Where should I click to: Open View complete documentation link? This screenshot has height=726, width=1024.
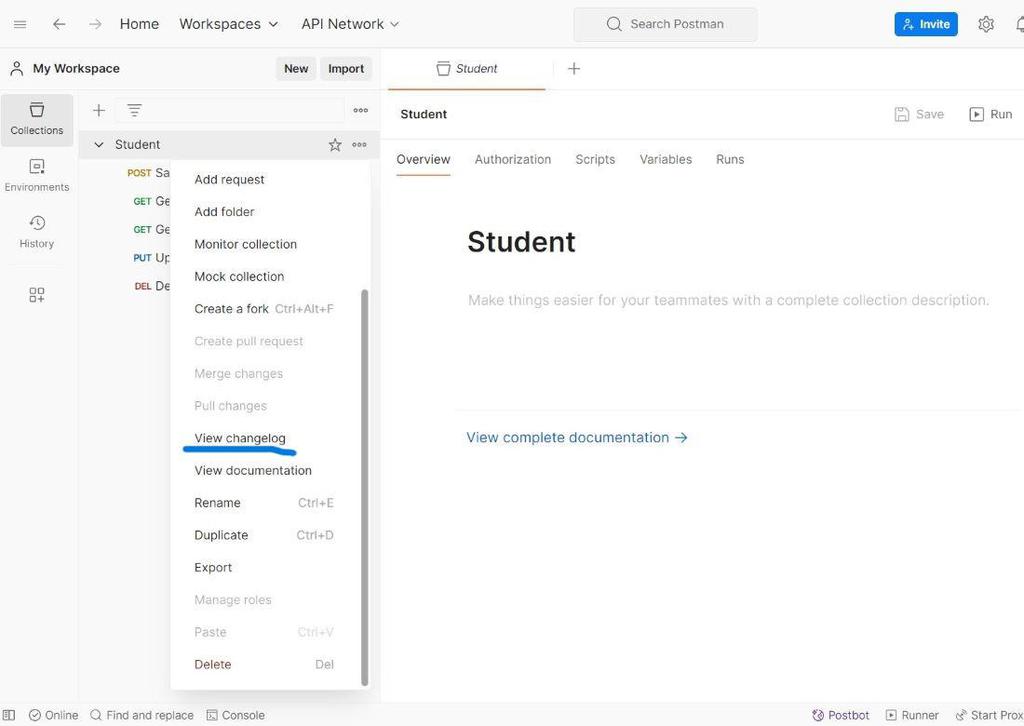pyautogui.click(x=577, y=437)
